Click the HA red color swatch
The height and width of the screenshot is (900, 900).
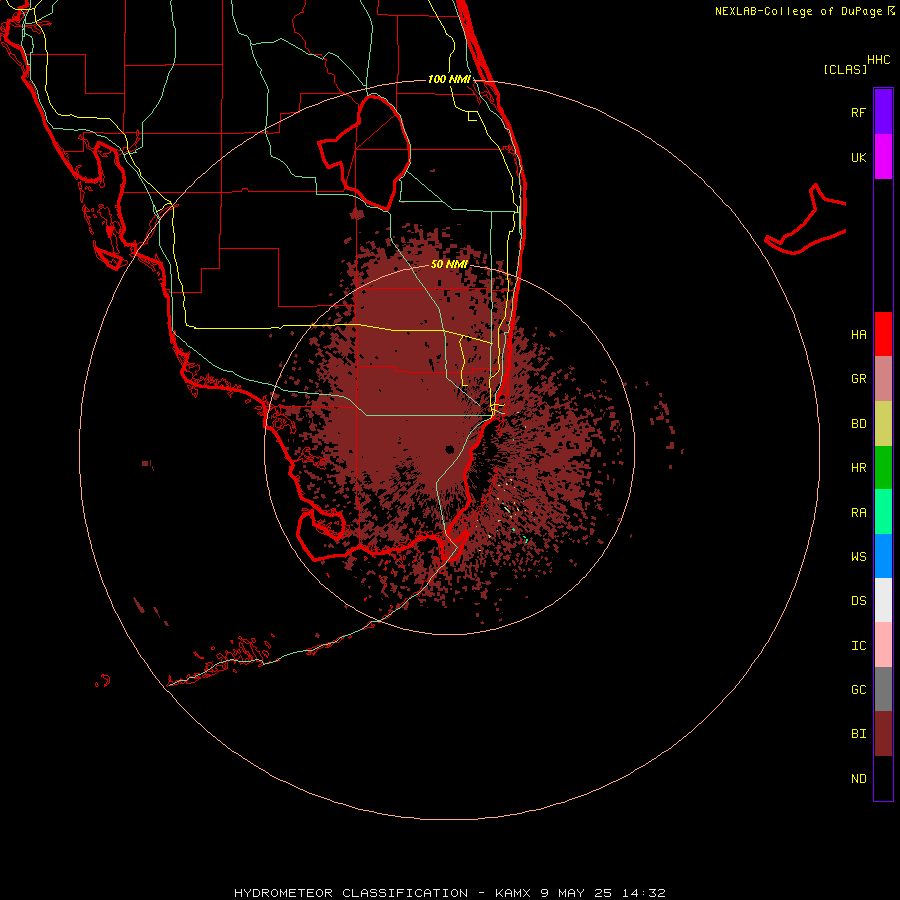coord(883,334)
